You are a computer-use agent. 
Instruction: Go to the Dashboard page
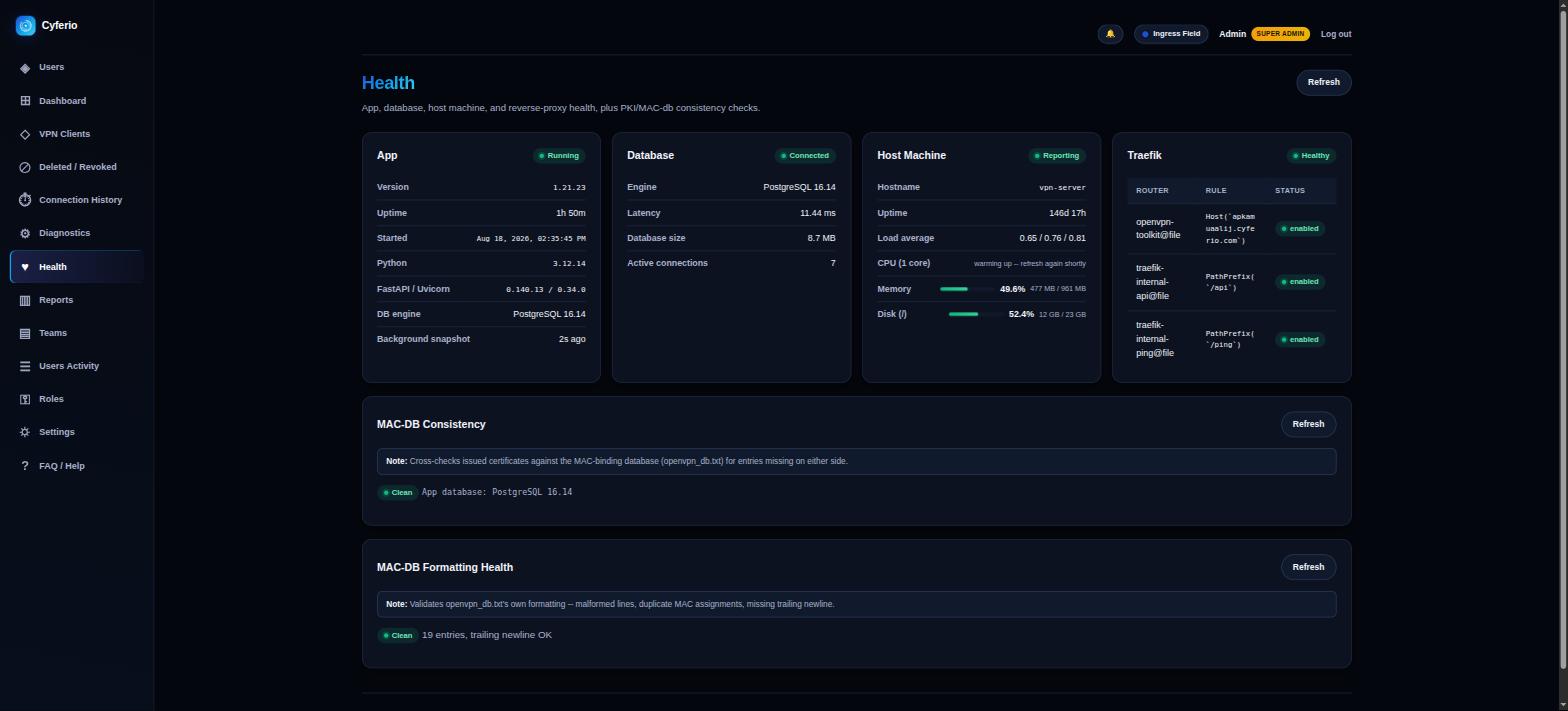[x=76, y=101]
